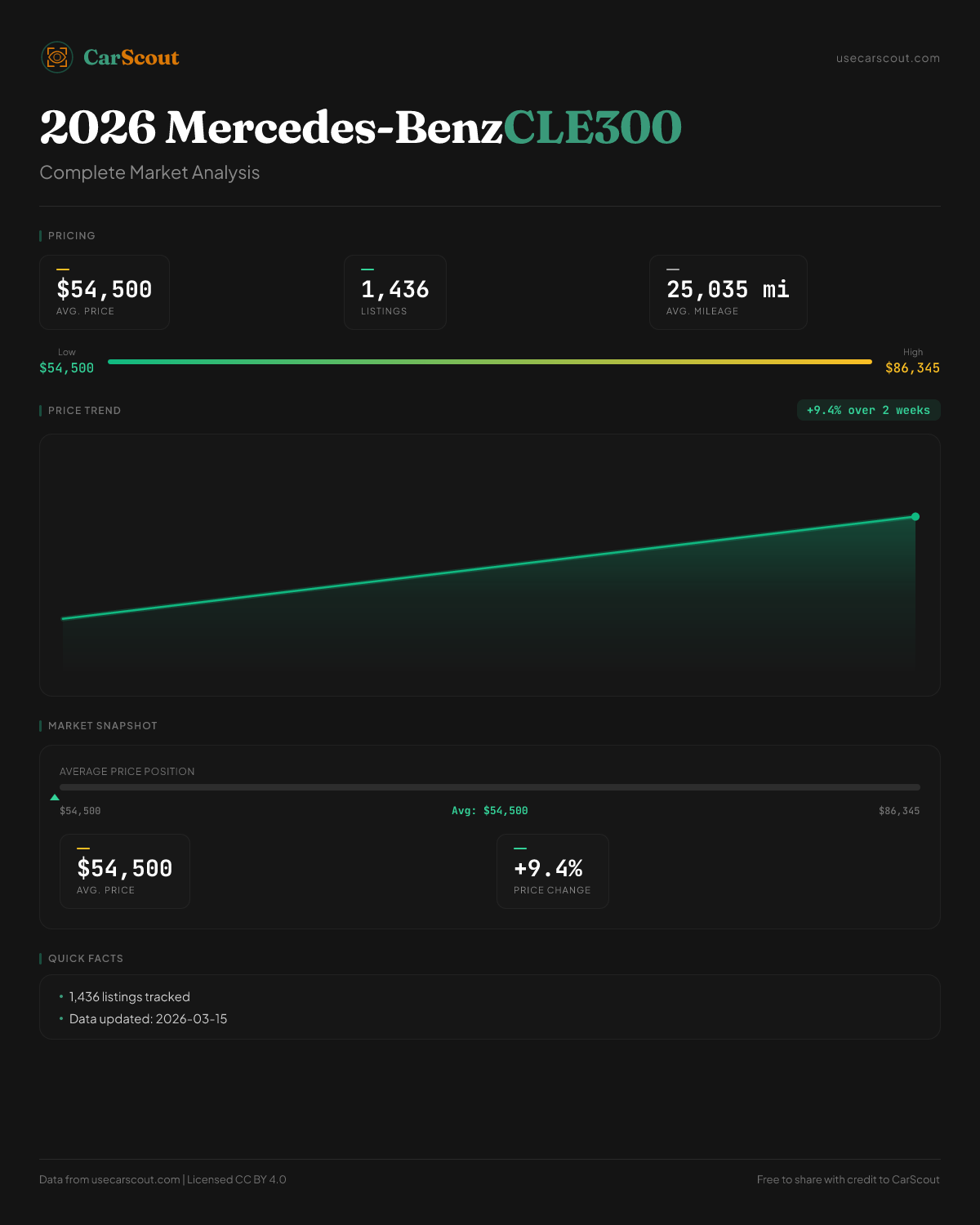Click the 2026 Mercedes-Benz CLE300 title
980x1225 pixels.
click(x=360, y=127)
